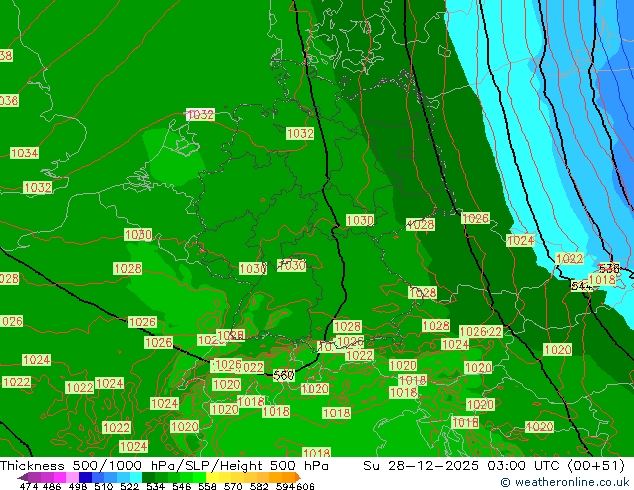The height and width of the screenshot is (490, 634).
Task: Click the '536' height contour label
Action: [x=609, y=268]
